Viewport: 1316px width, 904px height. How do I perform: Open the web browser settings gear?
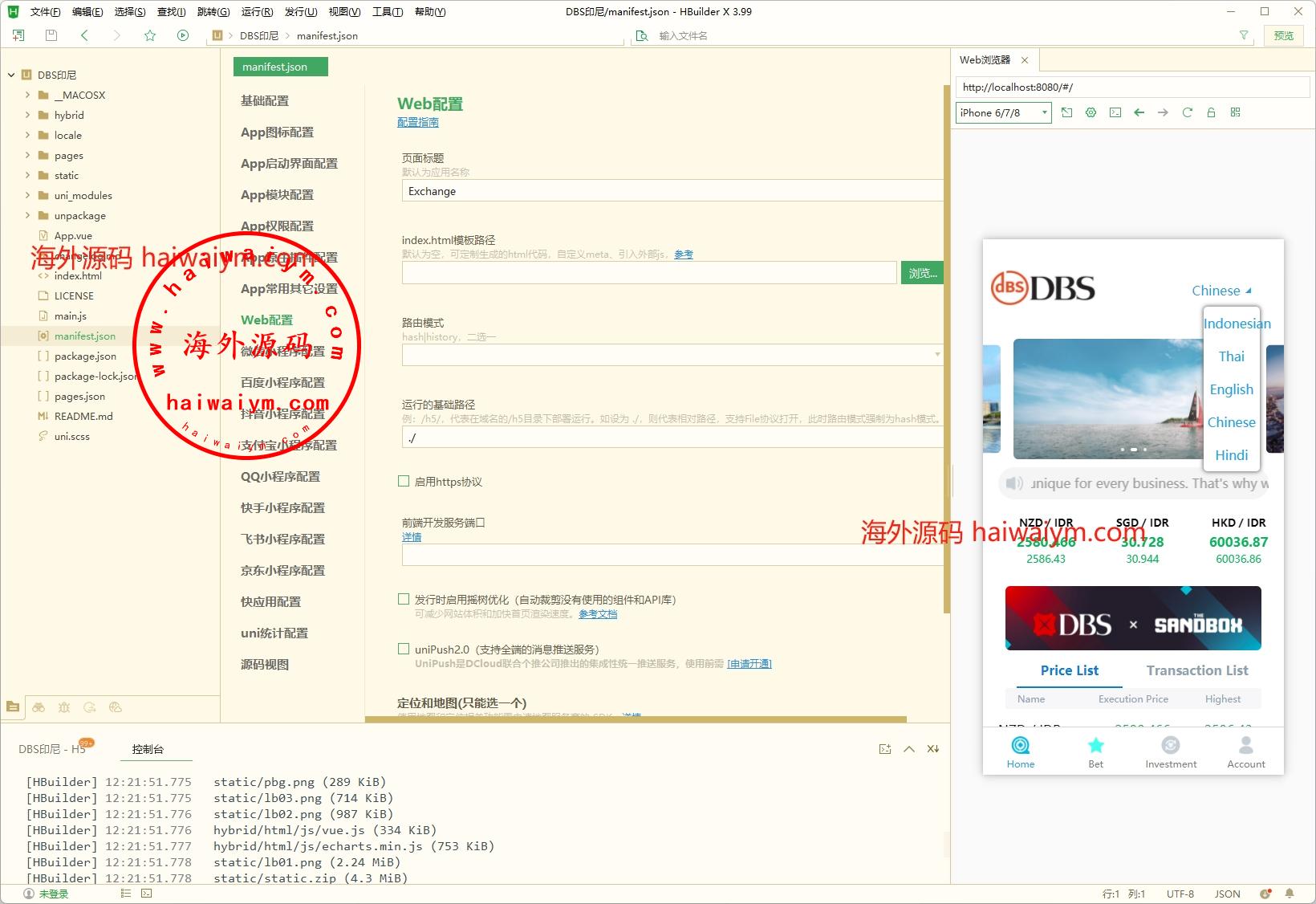[x=1091, y=112]
